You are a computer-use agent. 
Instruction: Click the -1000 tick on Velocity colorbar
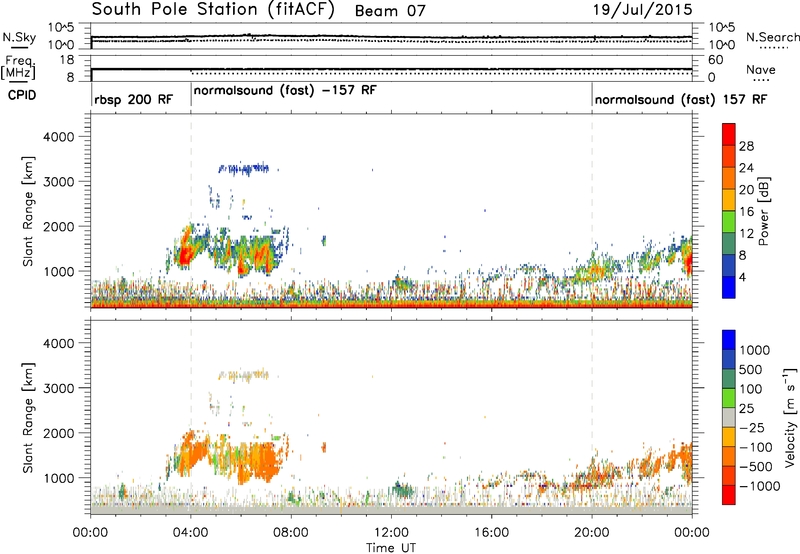pyautogui.click(x=759, y=486)
